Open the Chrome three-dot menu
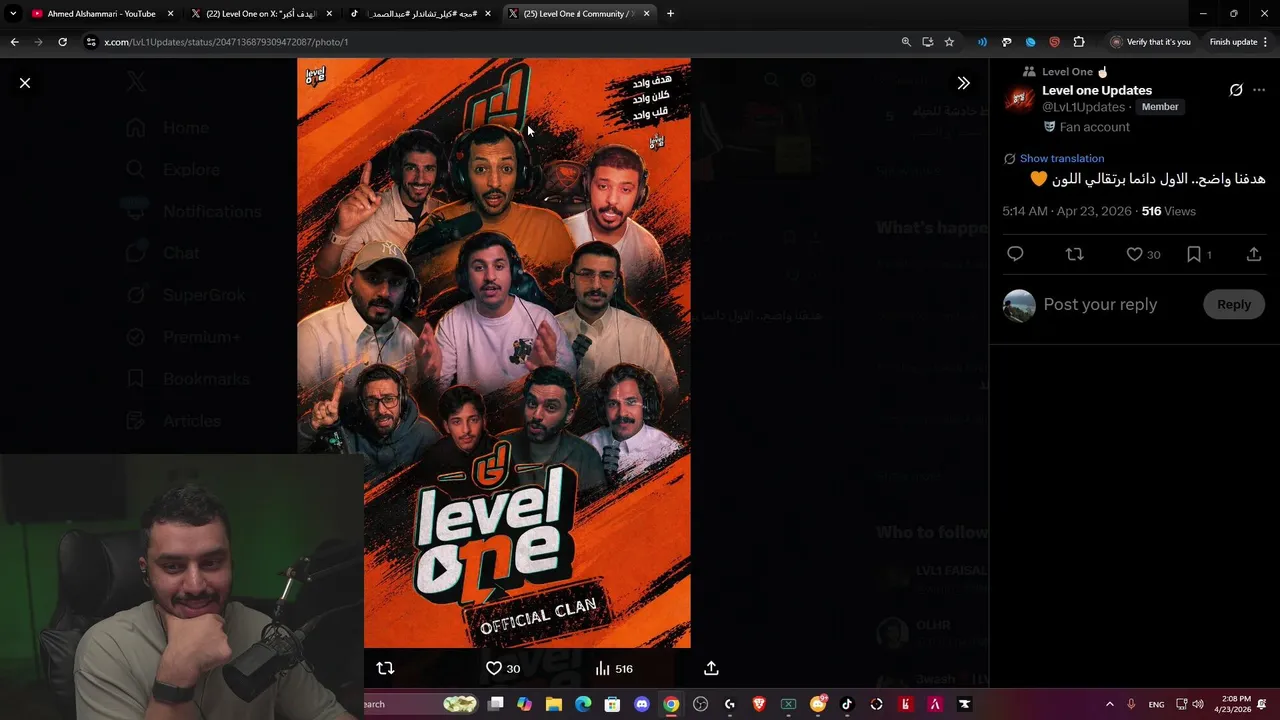Screen dimensions: 1280x720 [1266, 42]
